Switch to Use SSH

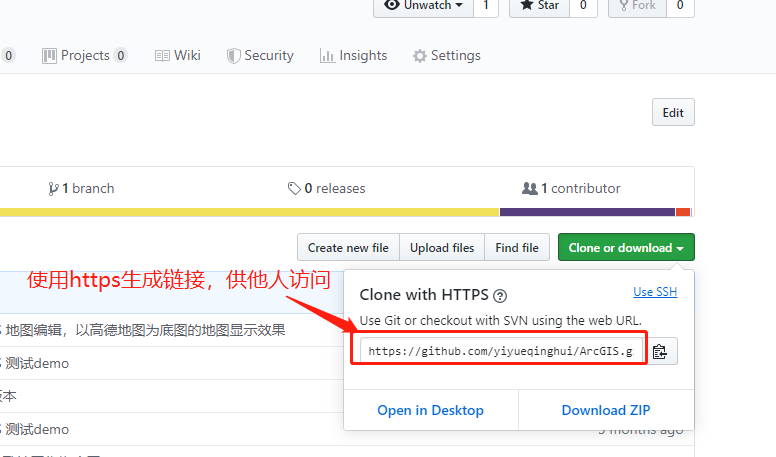click(655, 292)
